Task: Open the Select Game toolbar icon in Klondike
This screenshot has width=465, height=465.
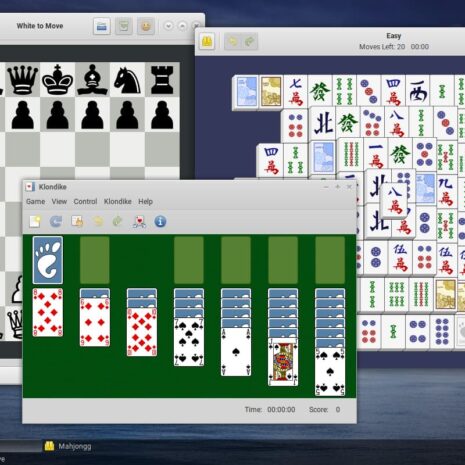Action: coord(77,221)
